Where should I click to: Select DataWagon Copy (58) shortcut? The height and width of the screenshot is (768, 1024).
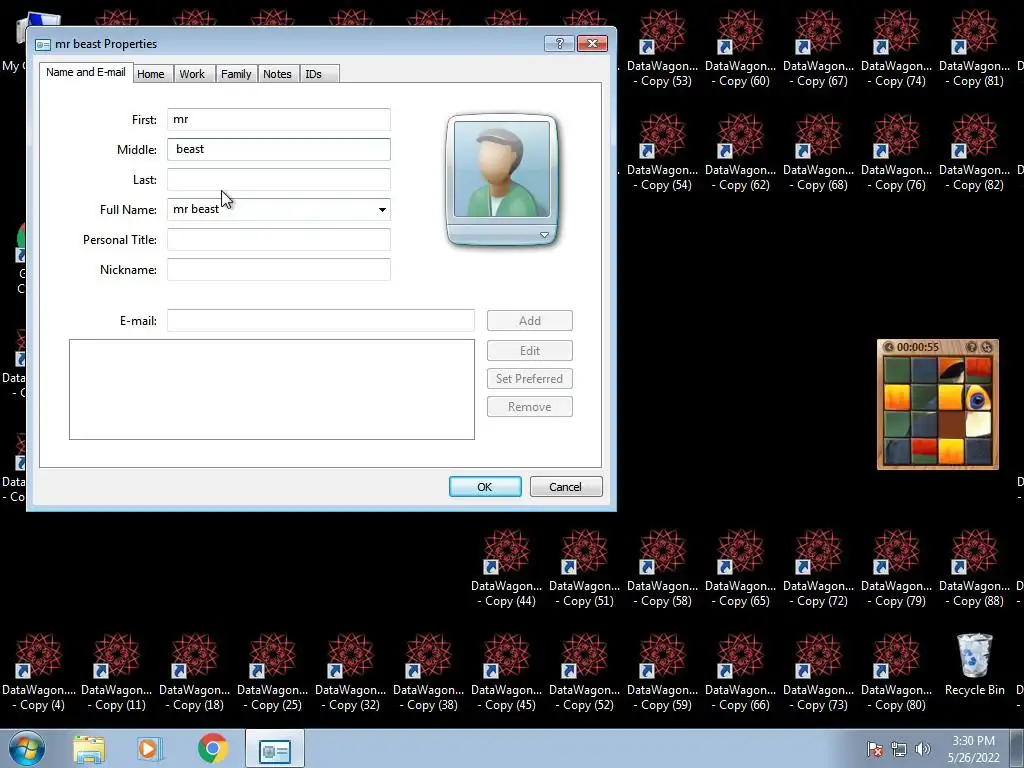point(662,569)
